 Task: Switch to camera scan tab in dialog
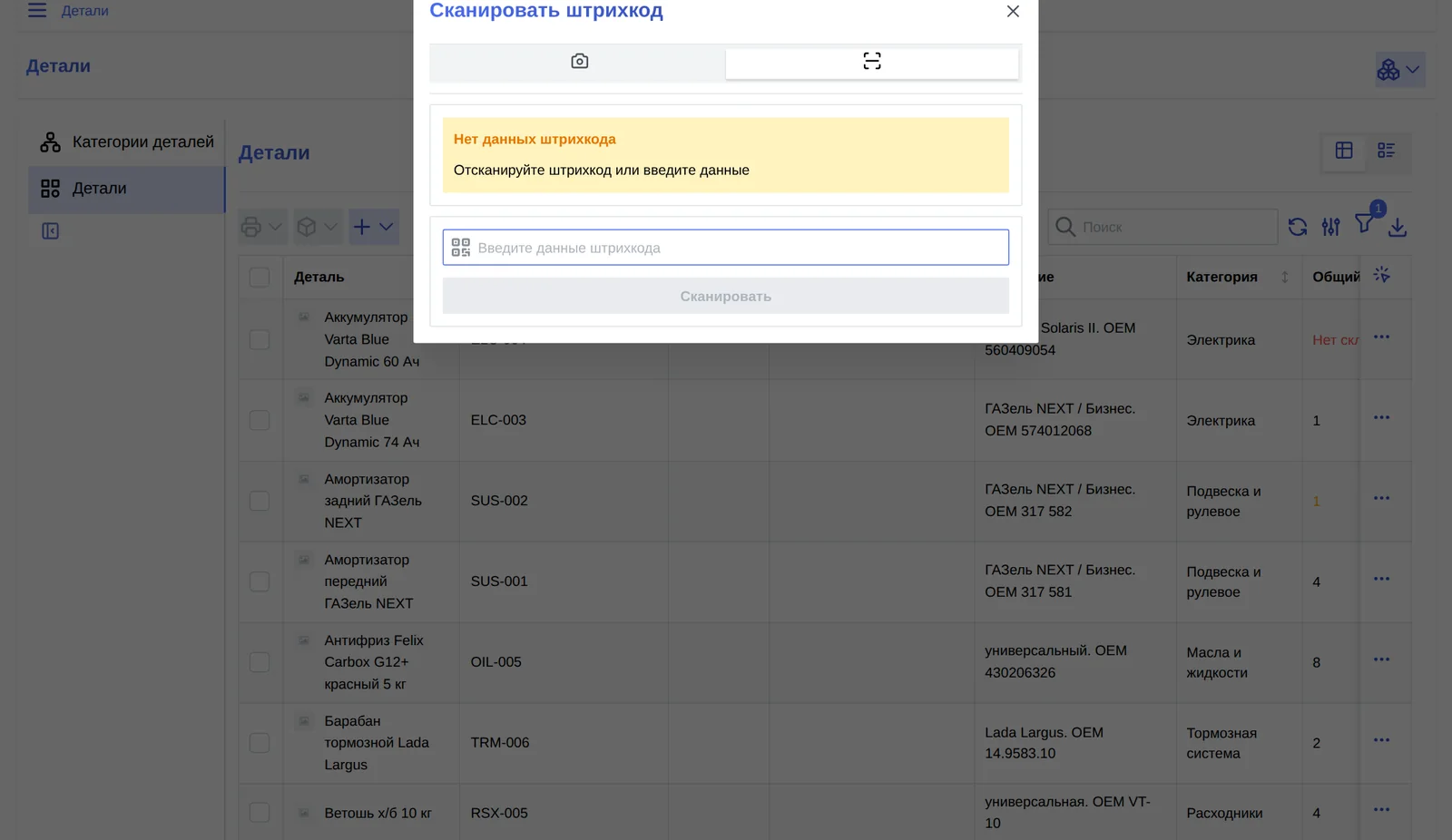click(x=579, y=62)
